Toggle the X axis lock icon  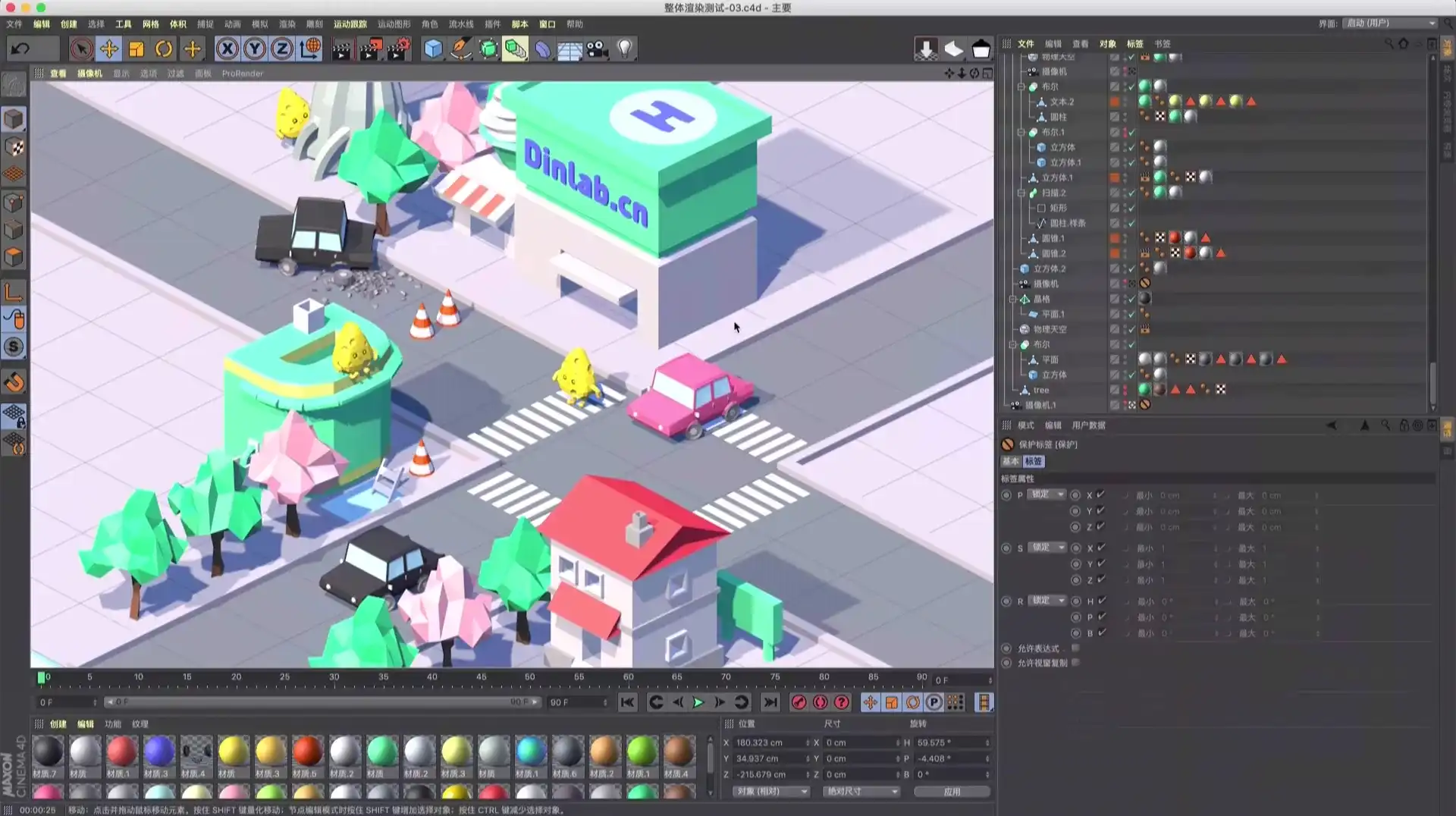point(227,49)
